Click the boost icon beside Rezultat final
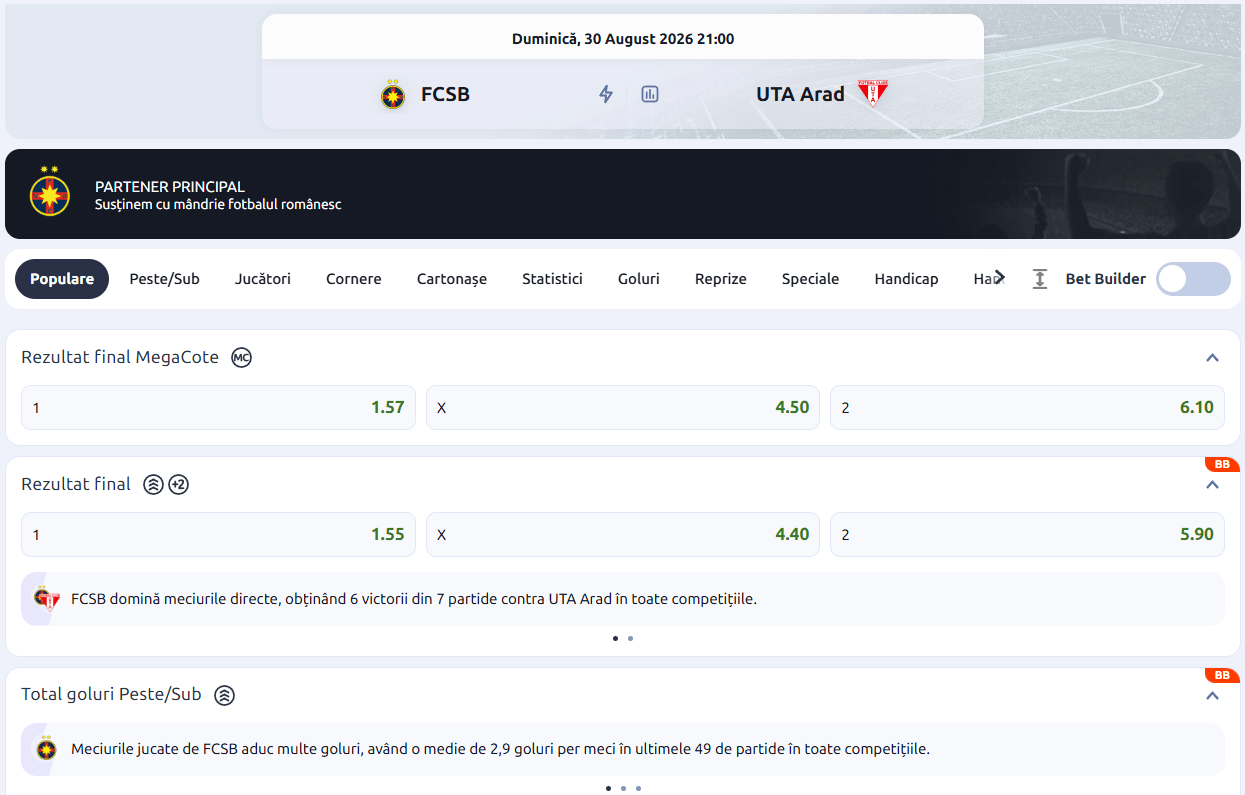This screenshot has height=795, width=1245. 153,484
